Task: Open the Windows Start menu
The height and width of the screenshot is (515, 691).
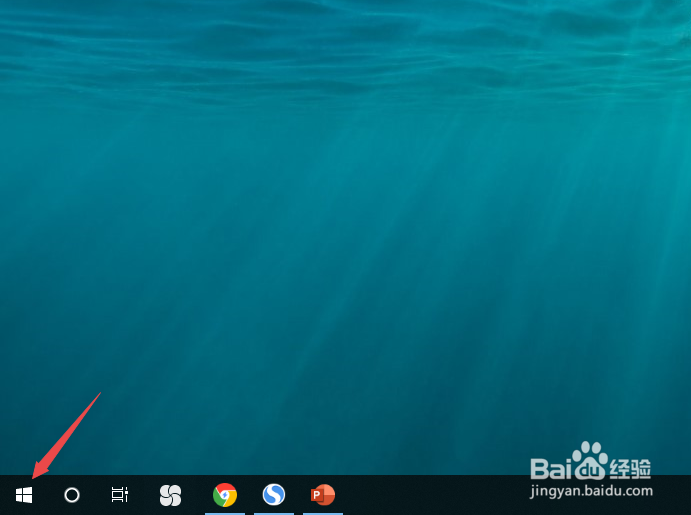Action: [24, 495]
